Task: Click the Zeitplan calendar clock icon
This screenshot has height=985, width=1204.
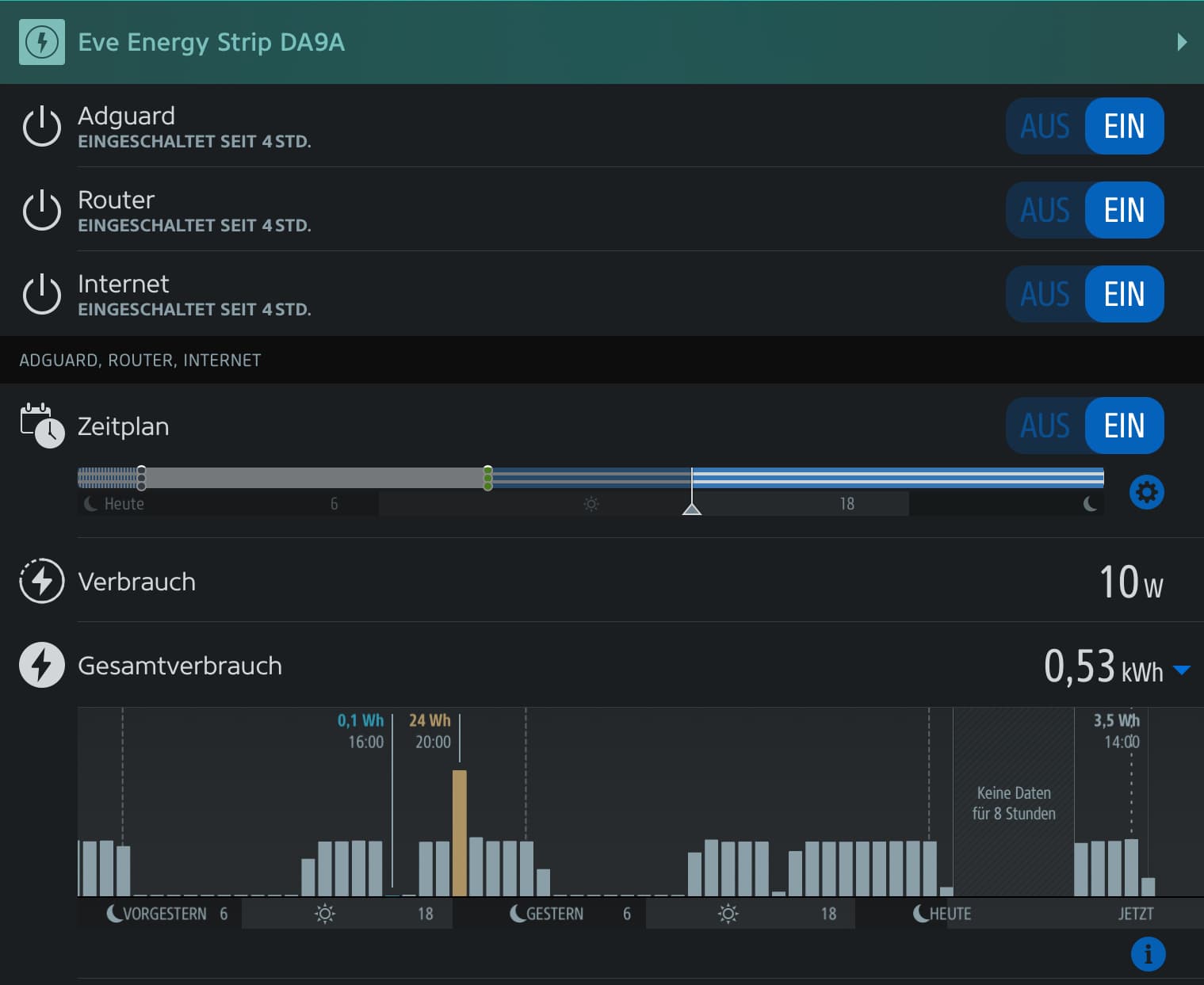Action: pyautogui.click(x=42, y=426)
